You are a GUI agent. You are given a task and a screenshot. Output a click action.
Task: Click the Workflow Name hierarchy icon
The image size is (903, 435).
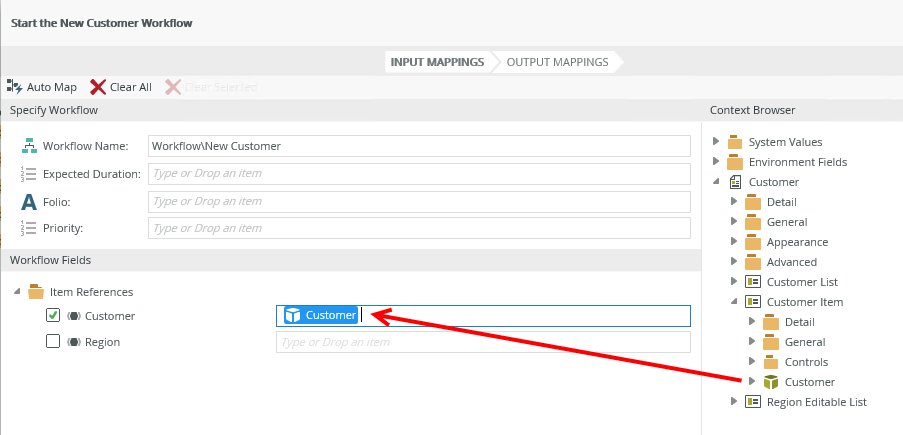pos(29,146)
